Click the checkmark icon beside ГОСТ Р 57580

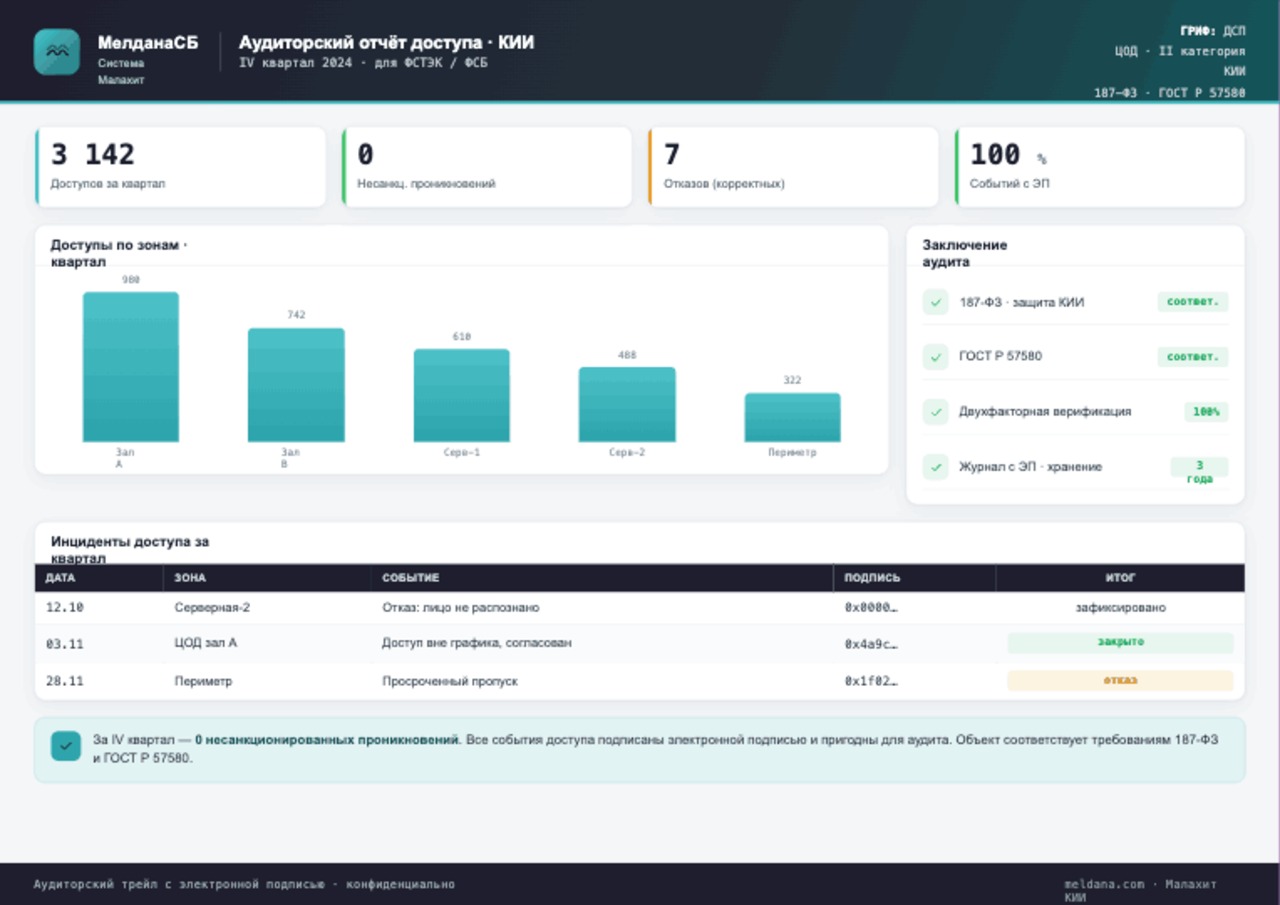tap(935, 356)
